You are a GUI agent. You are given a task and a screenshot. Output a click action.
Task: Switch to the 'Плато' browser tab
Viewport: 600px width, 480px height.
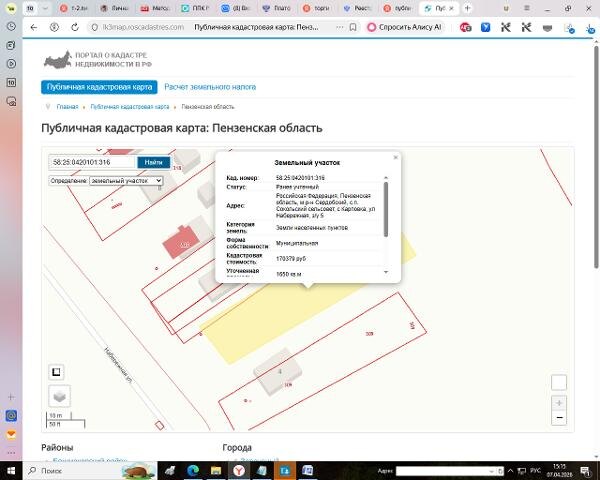[276, 8]
